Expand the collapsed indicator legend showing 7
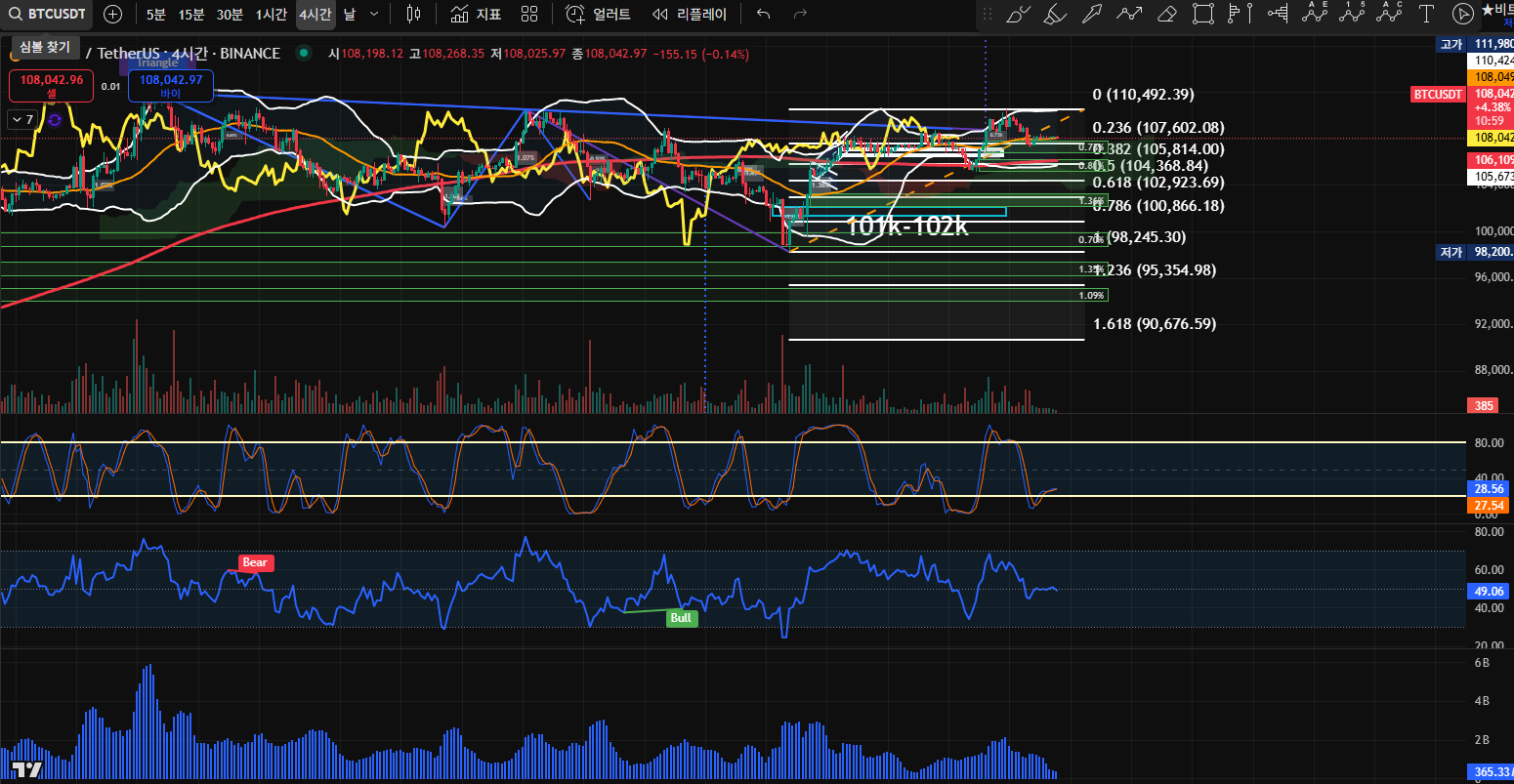 pyautogui.click(x=21, y=119)
